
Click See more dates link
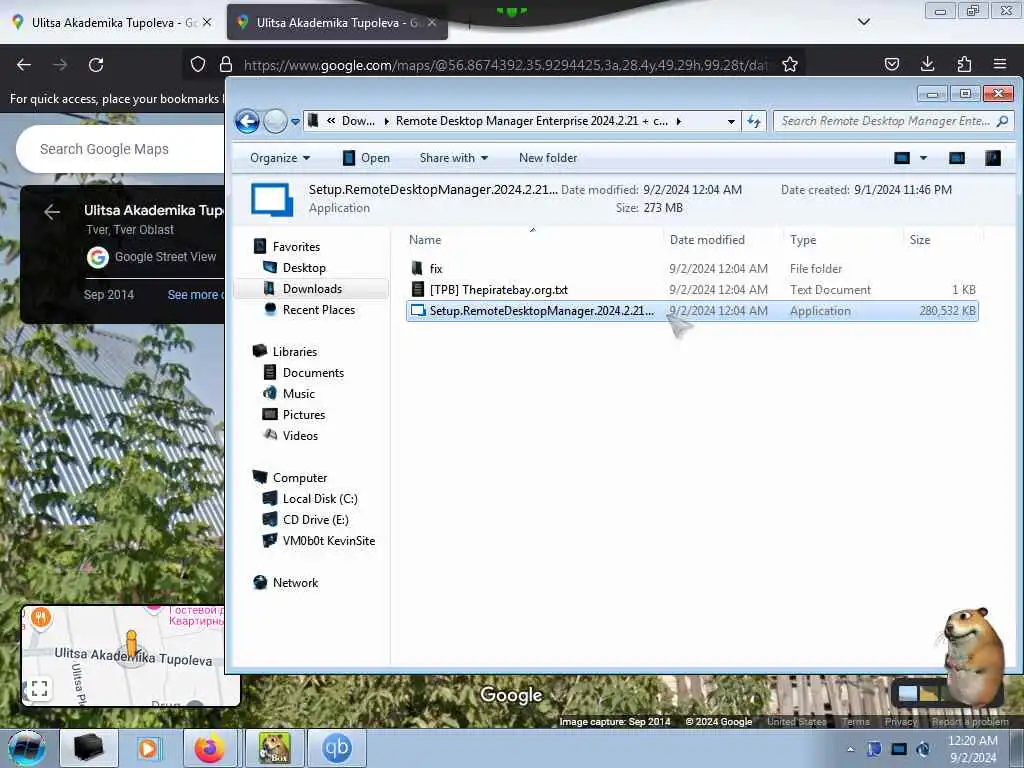tap(195, 295)
